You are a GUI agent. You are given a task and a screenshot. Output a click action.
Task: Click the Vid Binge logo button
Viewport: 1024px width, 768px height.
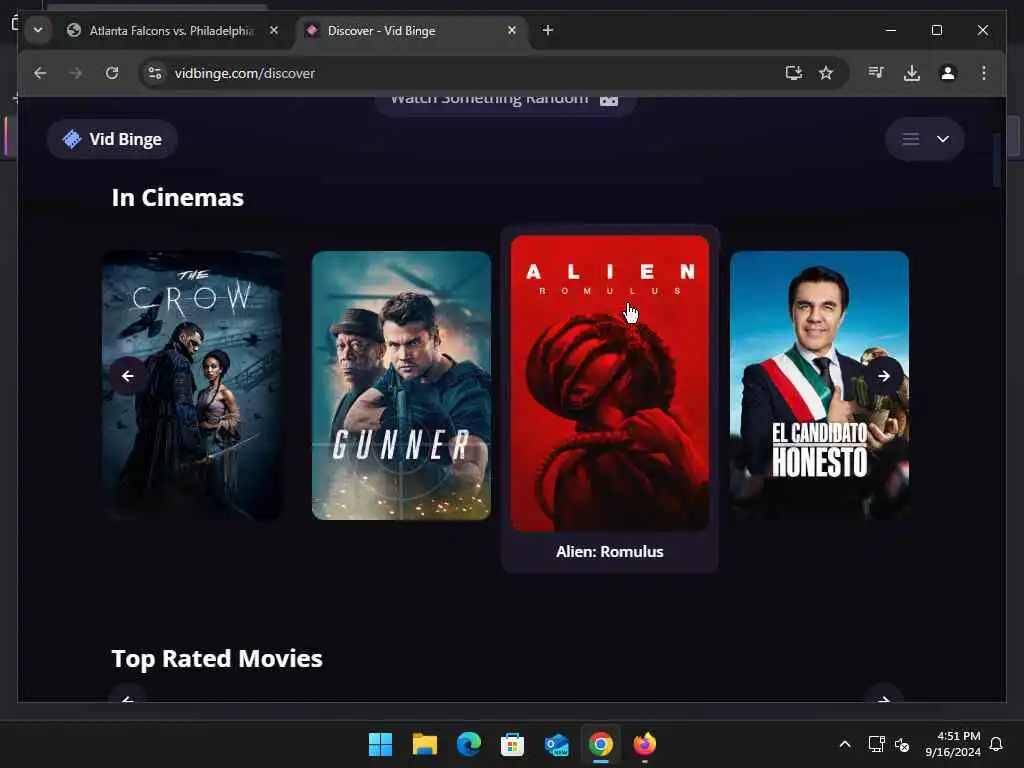(112, 139)
